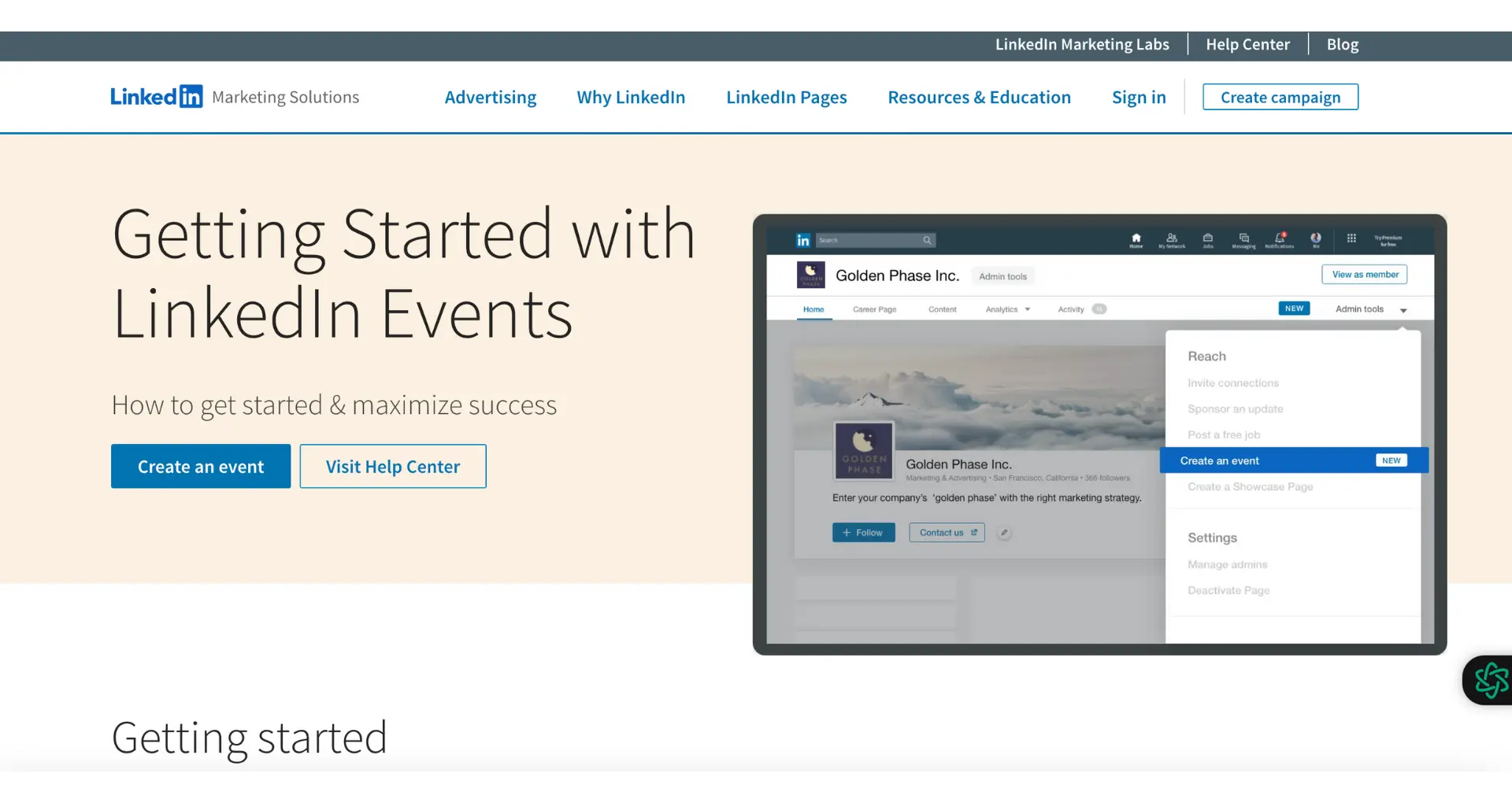Select the Activity tab in mockup
This screenshot has height=803, width=1512.
click(x=1082, y=309)
